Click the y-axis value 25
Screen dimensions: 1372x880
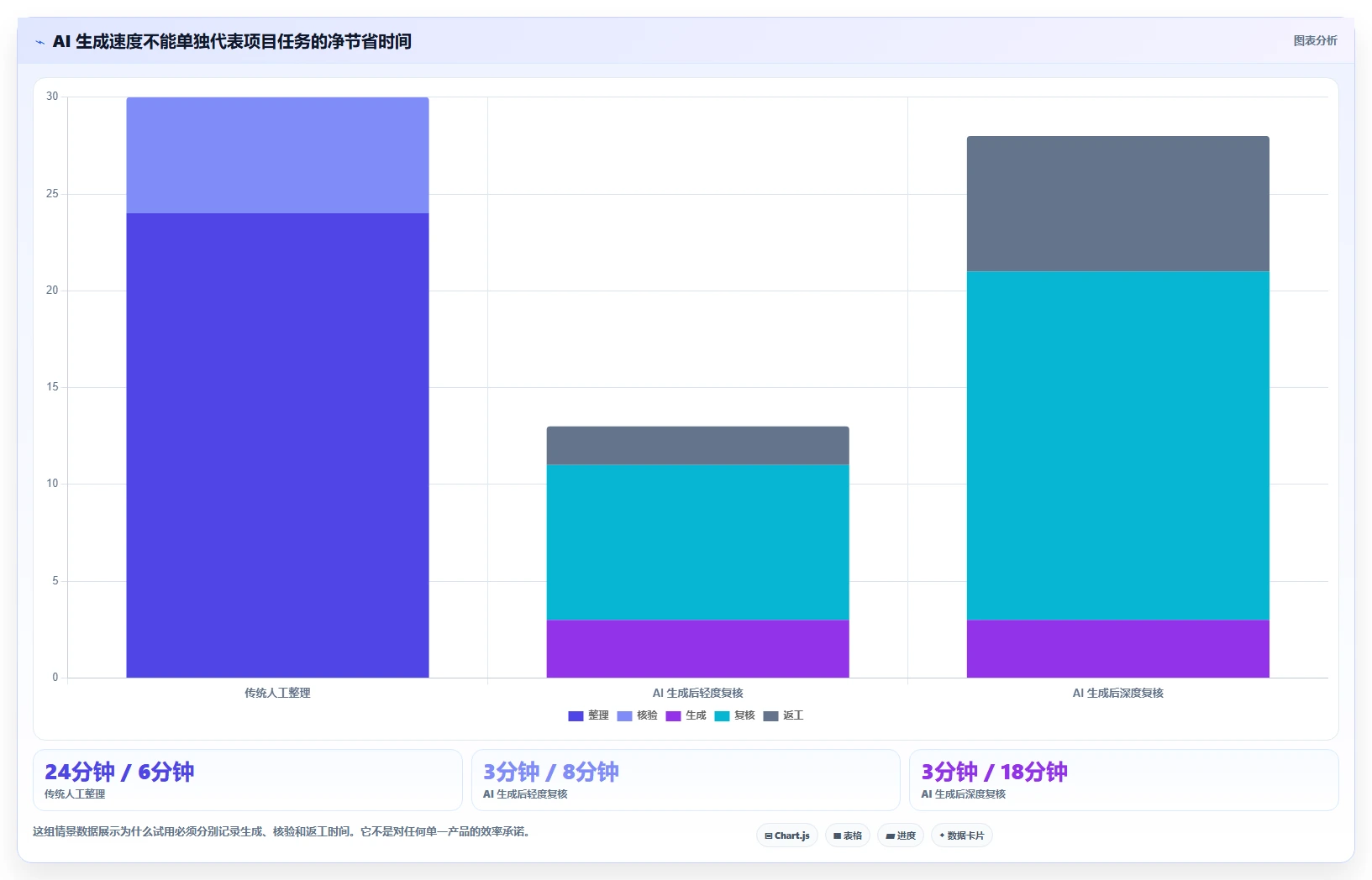coord(52,194)
